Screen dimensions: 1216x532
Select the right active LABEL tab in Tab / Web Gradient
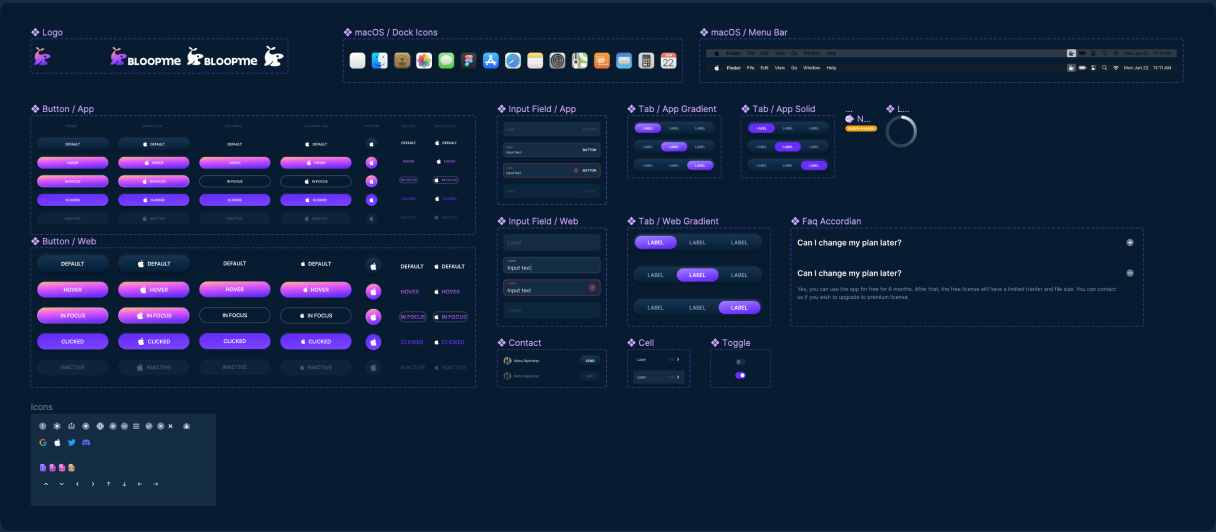coord(739,307)
